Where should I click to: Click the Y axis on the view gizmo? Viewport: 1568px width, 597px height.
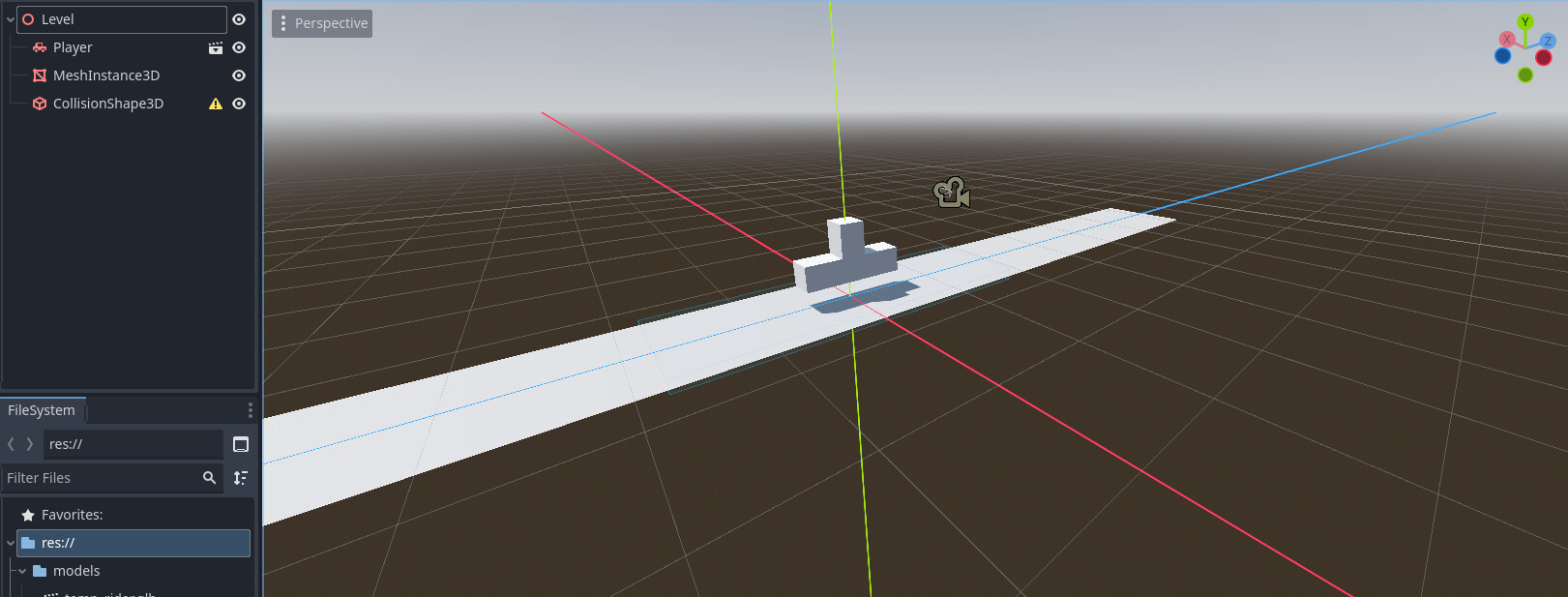pos(1525,21)
